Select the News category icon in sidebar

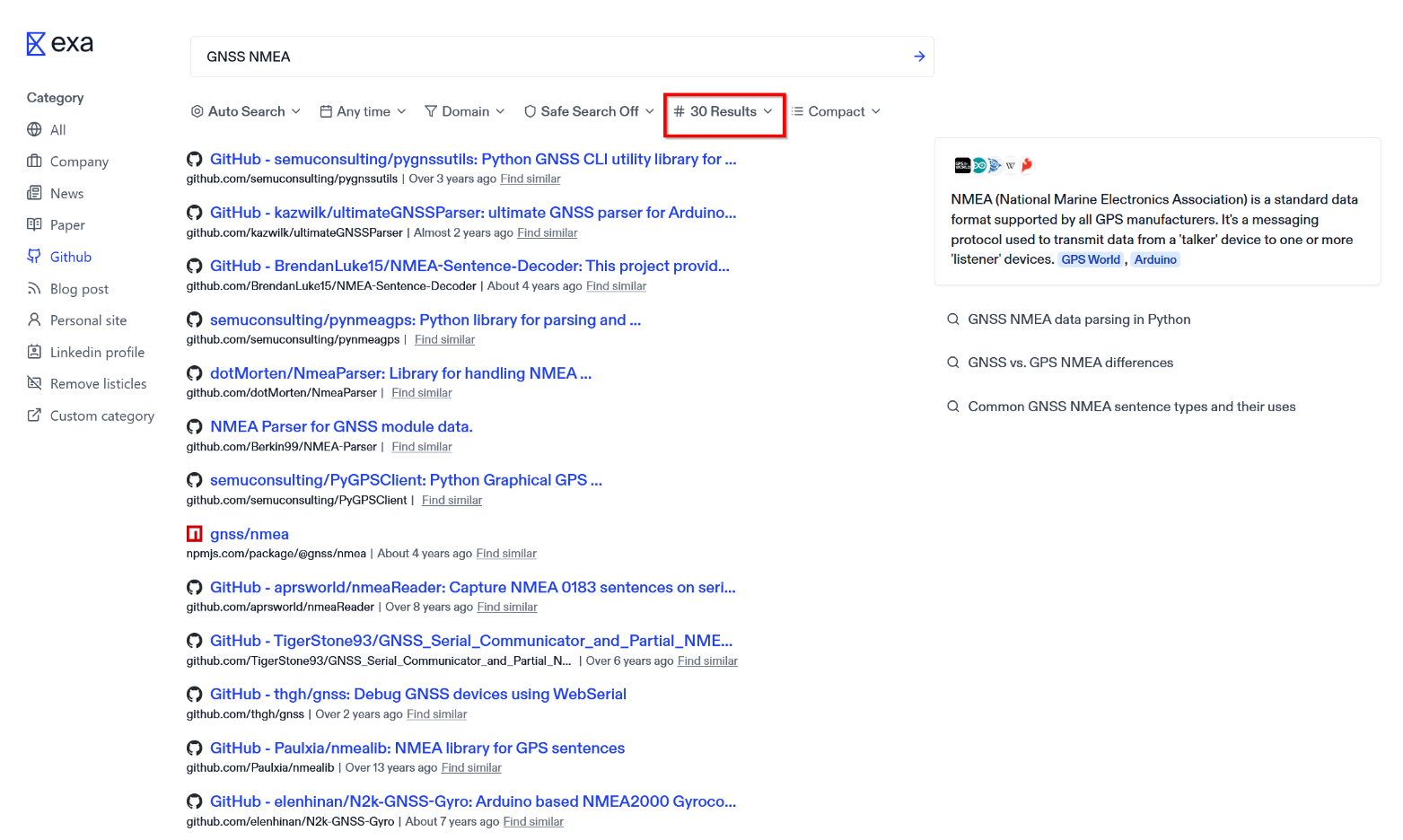(x=32, y=193)
